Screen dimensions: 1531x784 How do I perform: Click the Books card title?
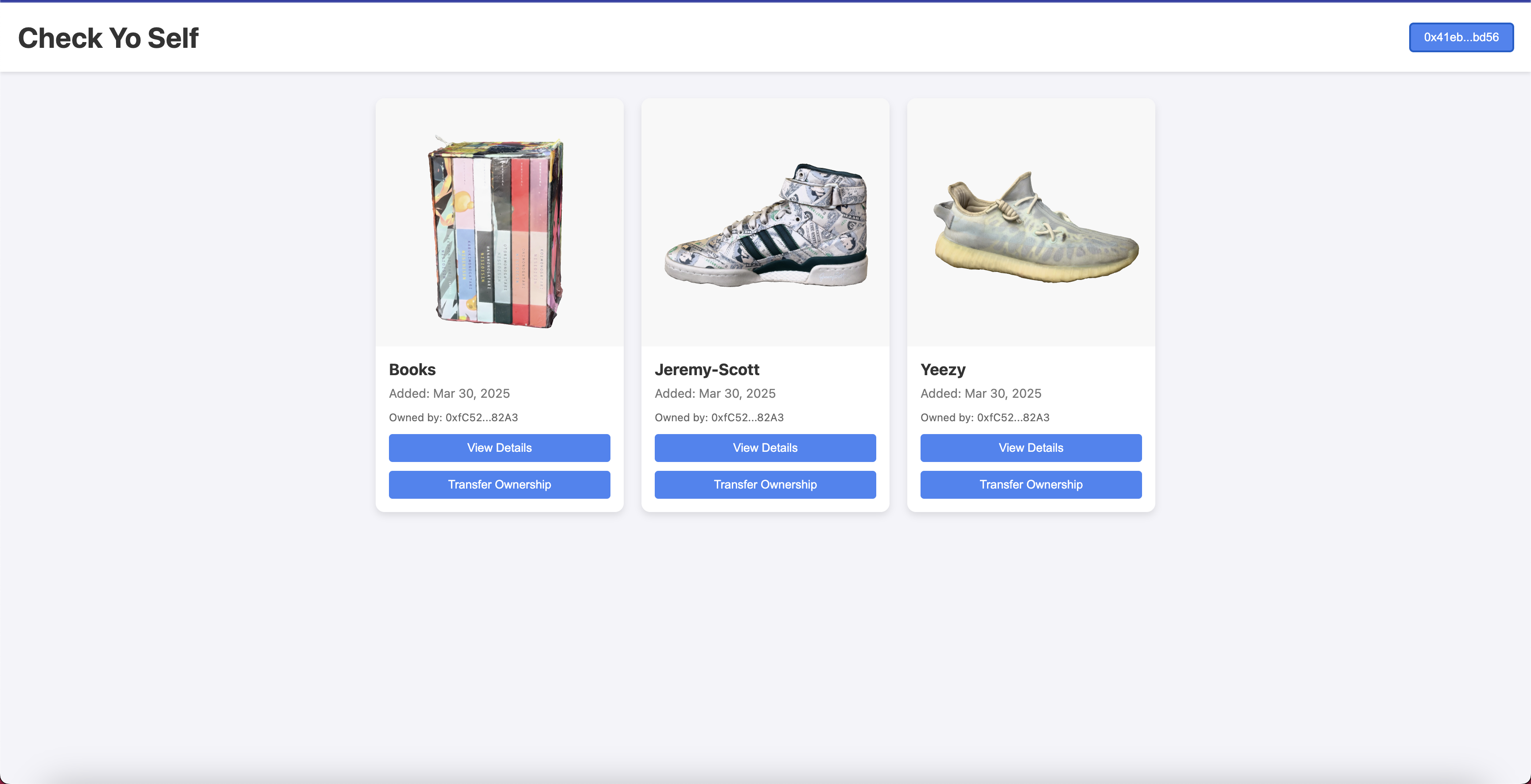click(x=412, y=370)
